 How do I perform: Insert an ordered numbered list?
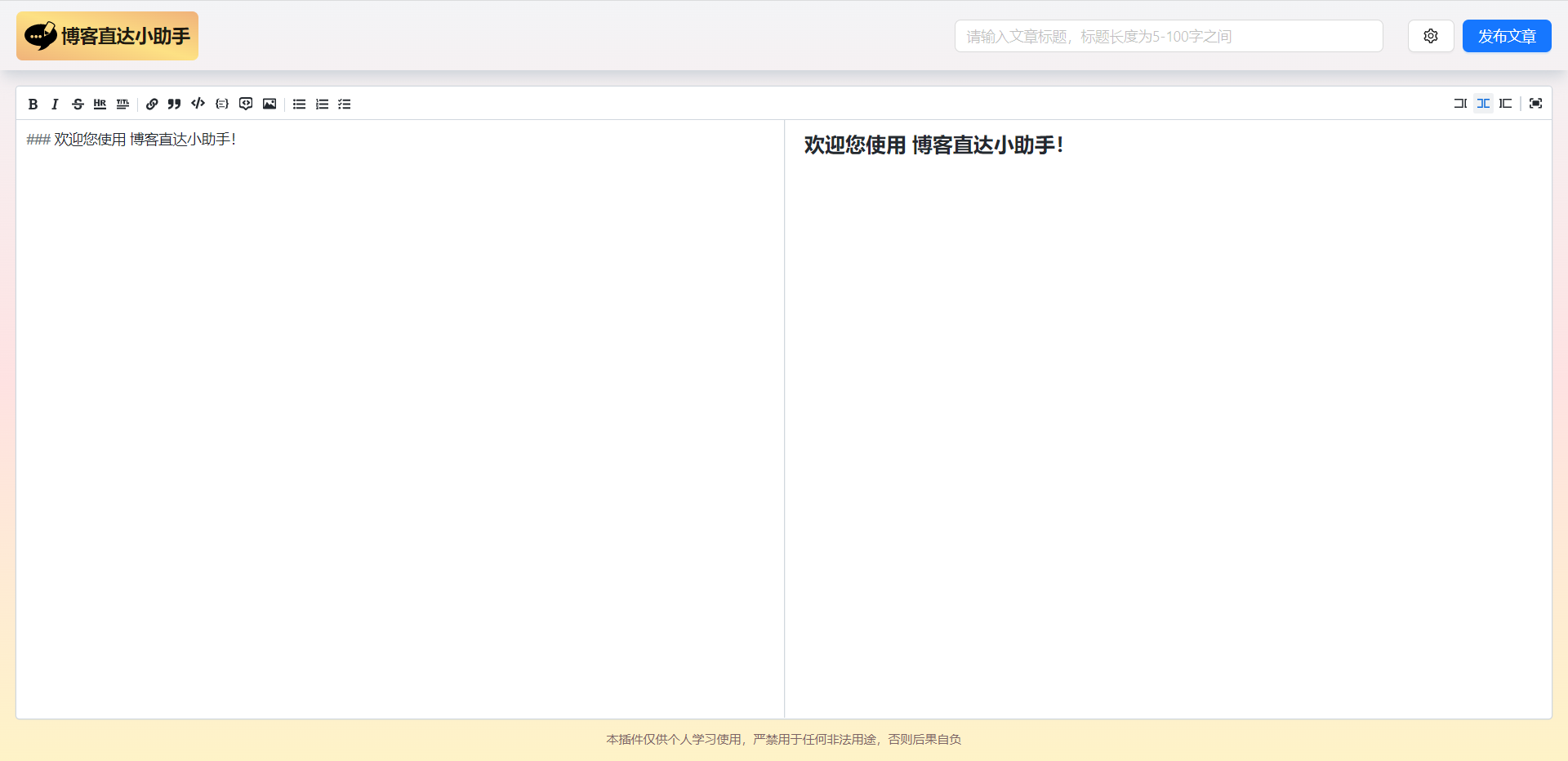(x=322, y=104)
